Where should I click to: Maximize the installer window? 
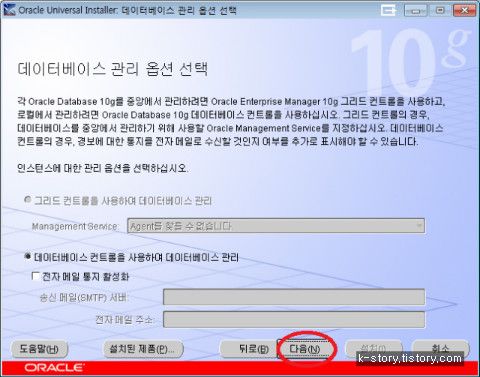tap(440, 10)
